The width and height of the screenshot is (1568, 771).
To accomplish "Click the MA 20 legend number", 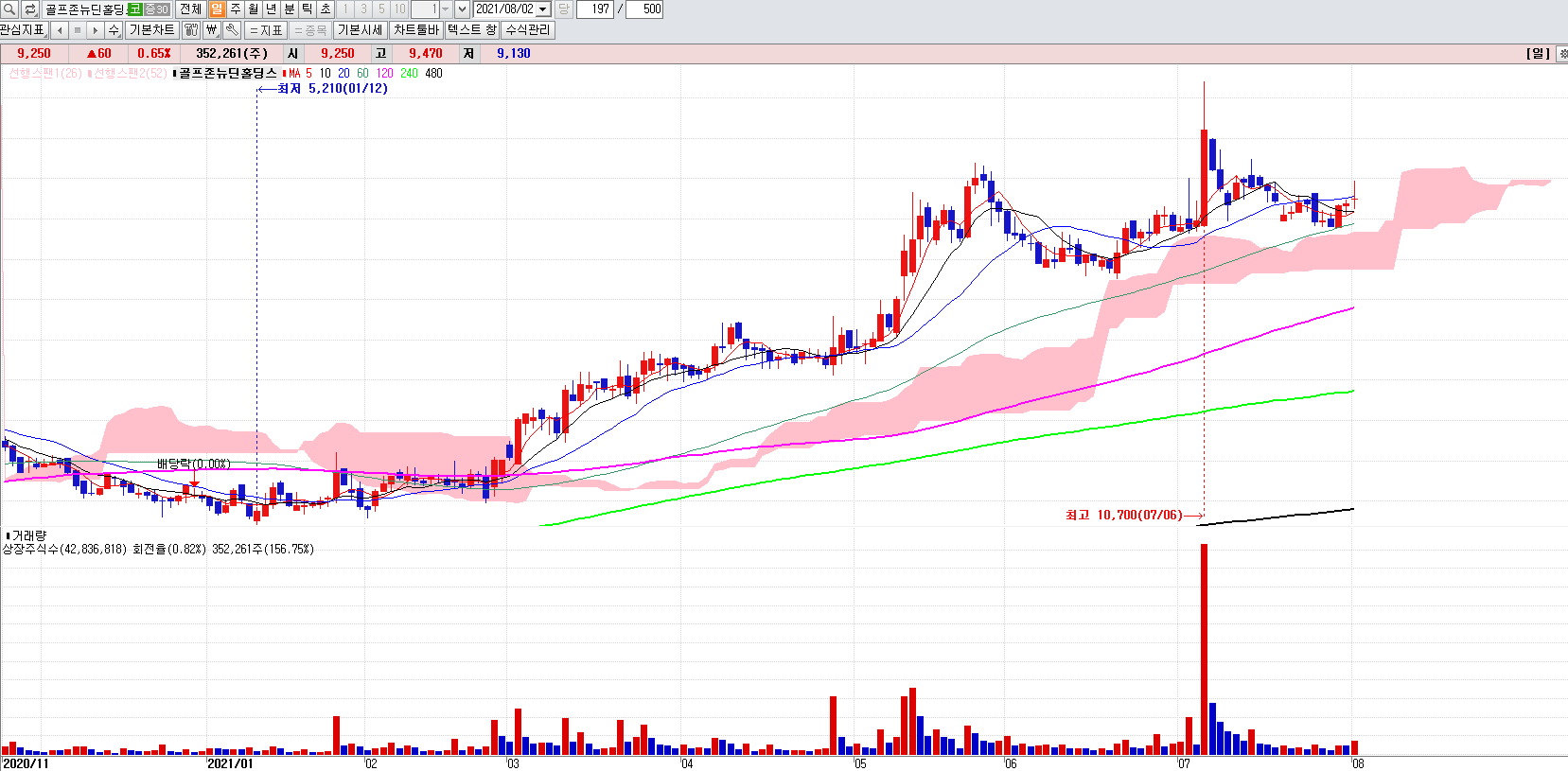I will click(x=344, y=73).
